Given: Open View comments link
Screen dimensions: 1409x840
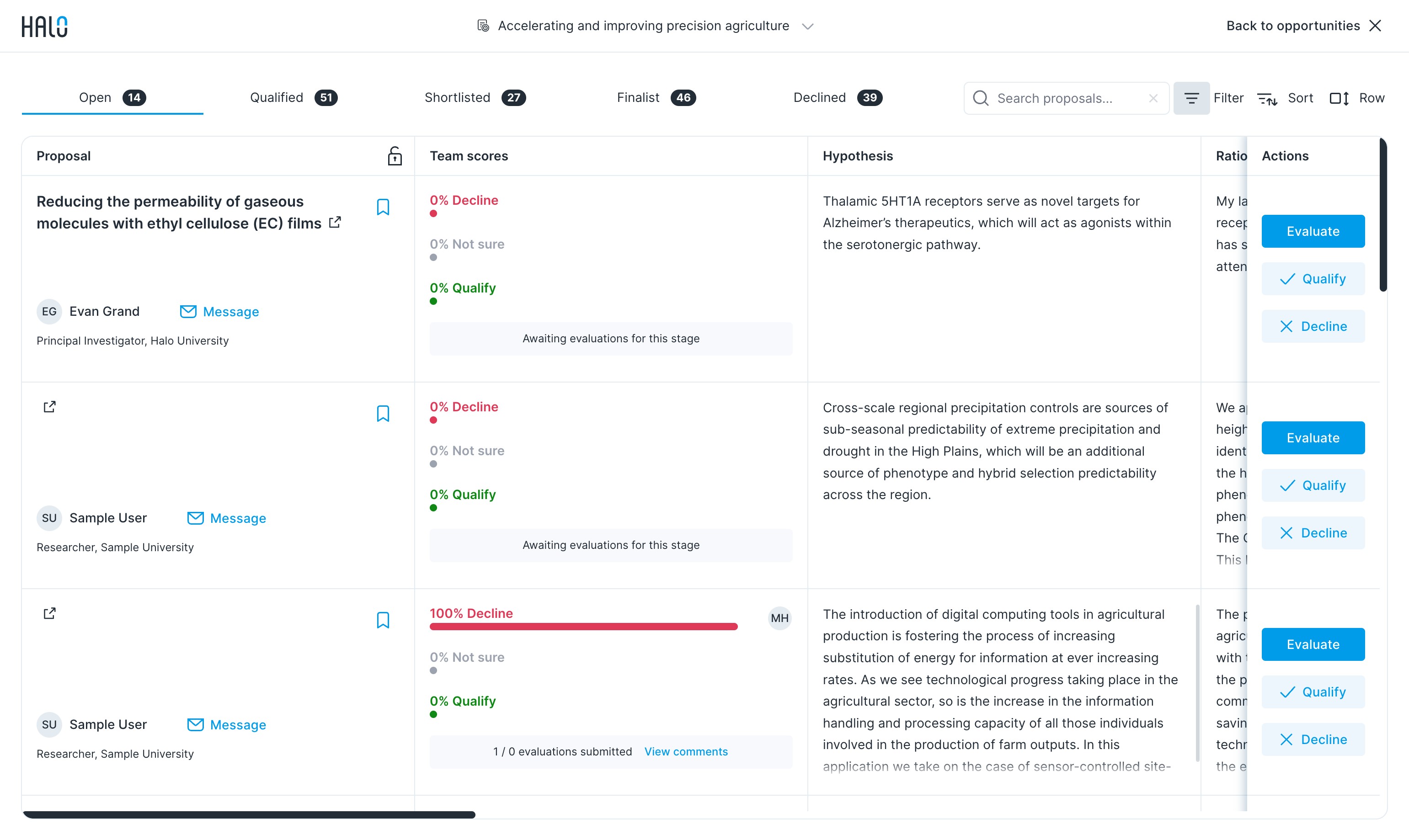Looking at the screenshot, I should click(x=686, y=752).
